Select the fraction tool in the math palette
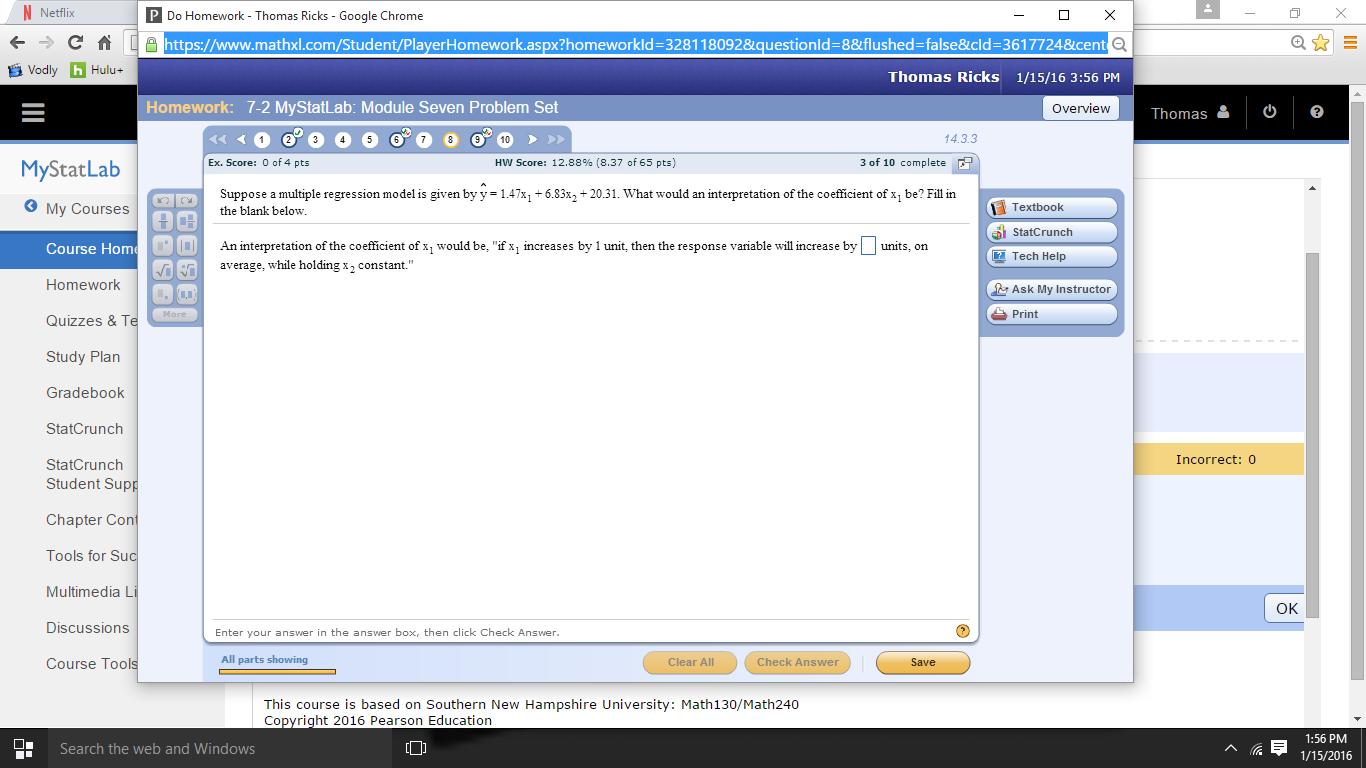Image resolution: width=1366 pixels, height=768 pixels. 162,222
